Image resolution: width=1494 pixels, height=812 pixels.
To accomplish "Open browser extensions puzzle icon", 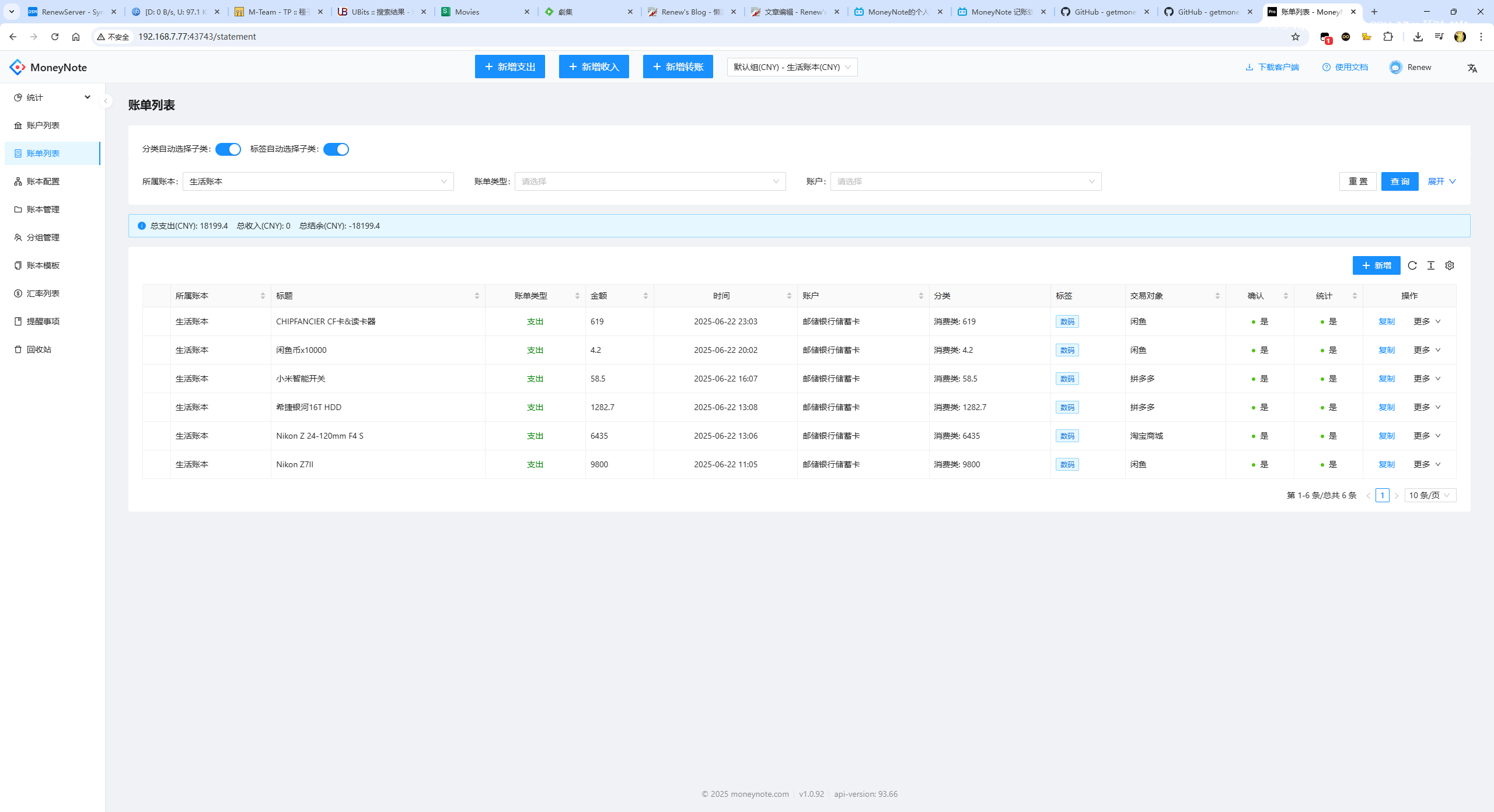I will [x=1388, y=37].
